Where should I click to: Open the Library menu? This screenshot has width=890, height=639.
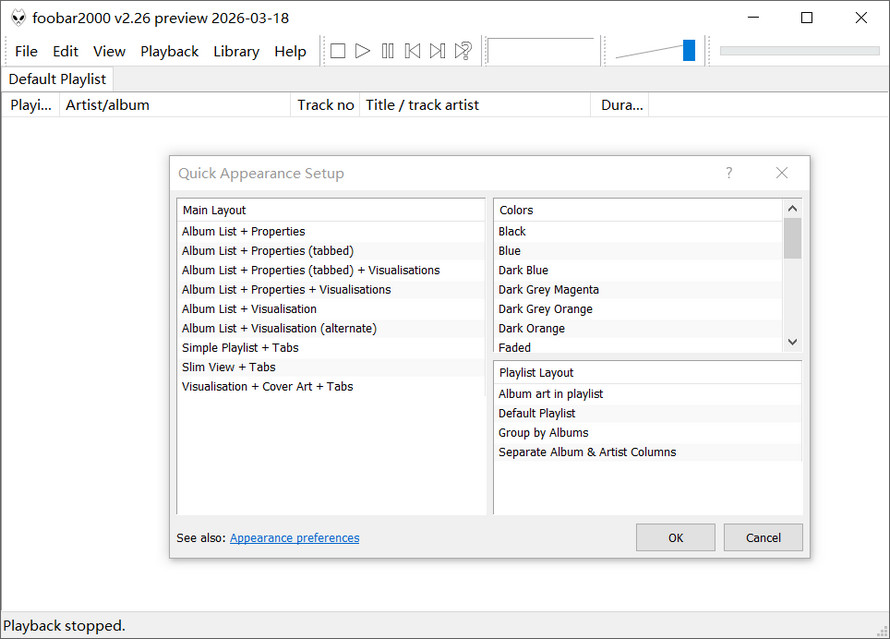click(236, 51)
